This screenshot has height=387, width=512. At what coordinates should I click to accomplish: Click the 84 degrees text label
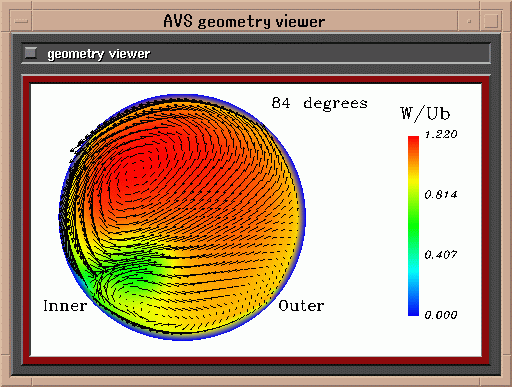click(x=319, y=103)
